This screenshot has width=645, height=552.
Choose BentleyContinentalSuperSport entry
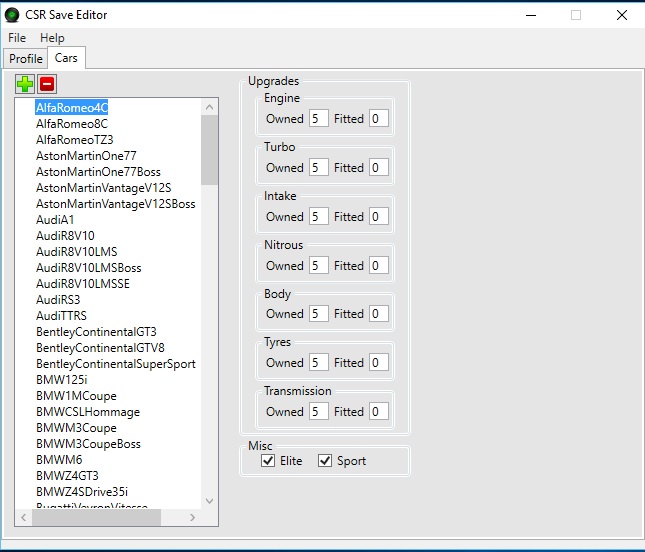[x=116, y=364]
